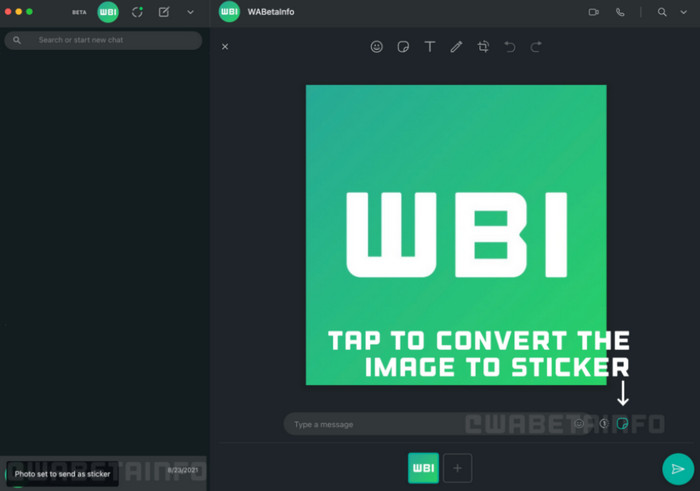The width and height of the screenshot is (700, 491).
Task: Add a sticker to the image
Action: (x=403, y=46)
